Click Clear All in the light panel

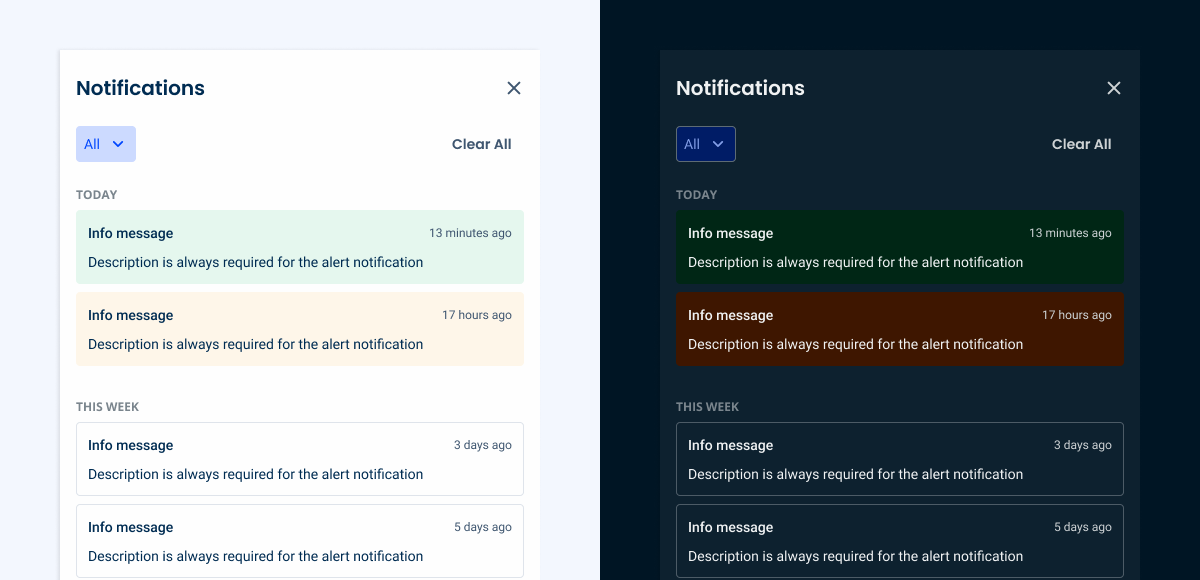[x=481, y=144]
